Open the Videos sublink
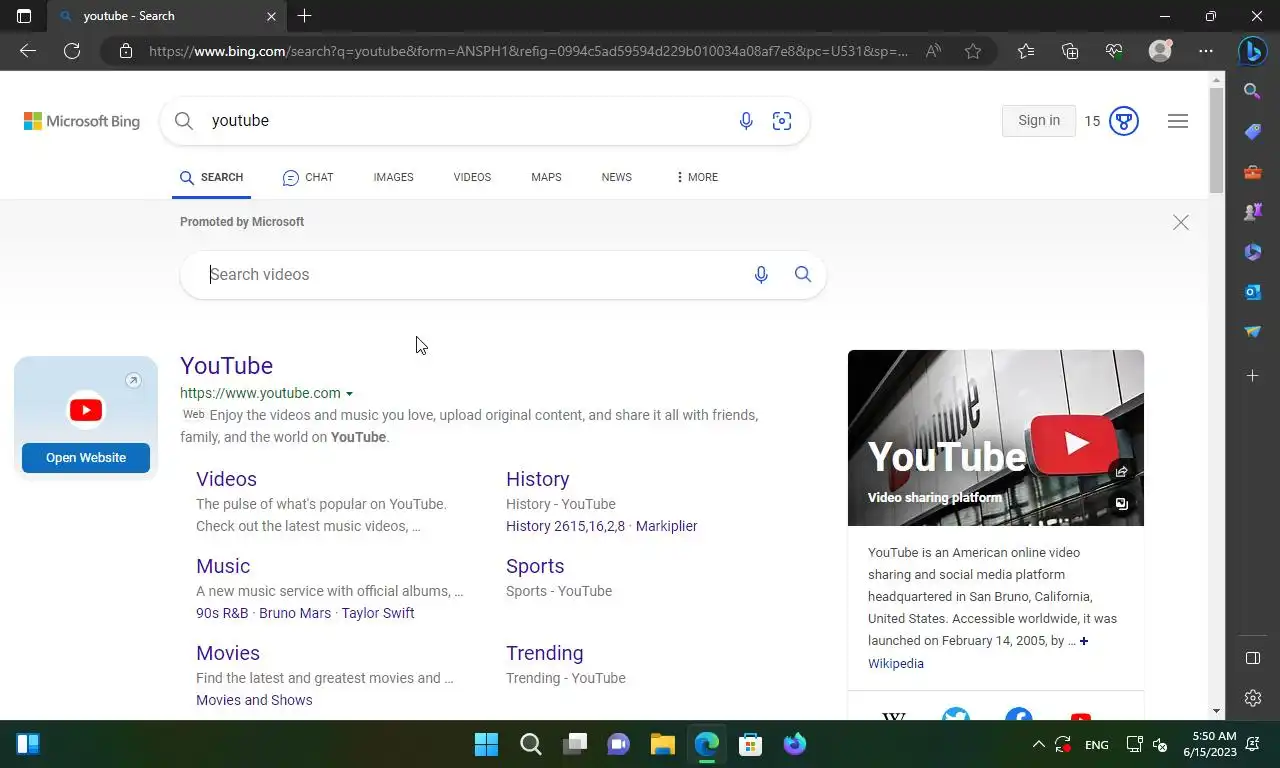Viewport: 1280px width, 768px height. (x=226, y=479)
